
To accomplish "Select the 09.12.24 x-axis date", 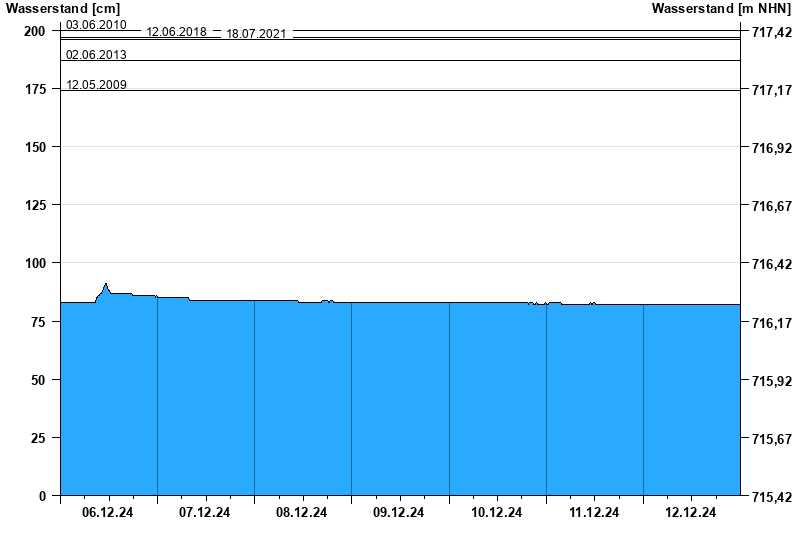I will pyautogui.click(x=399, y=512).
